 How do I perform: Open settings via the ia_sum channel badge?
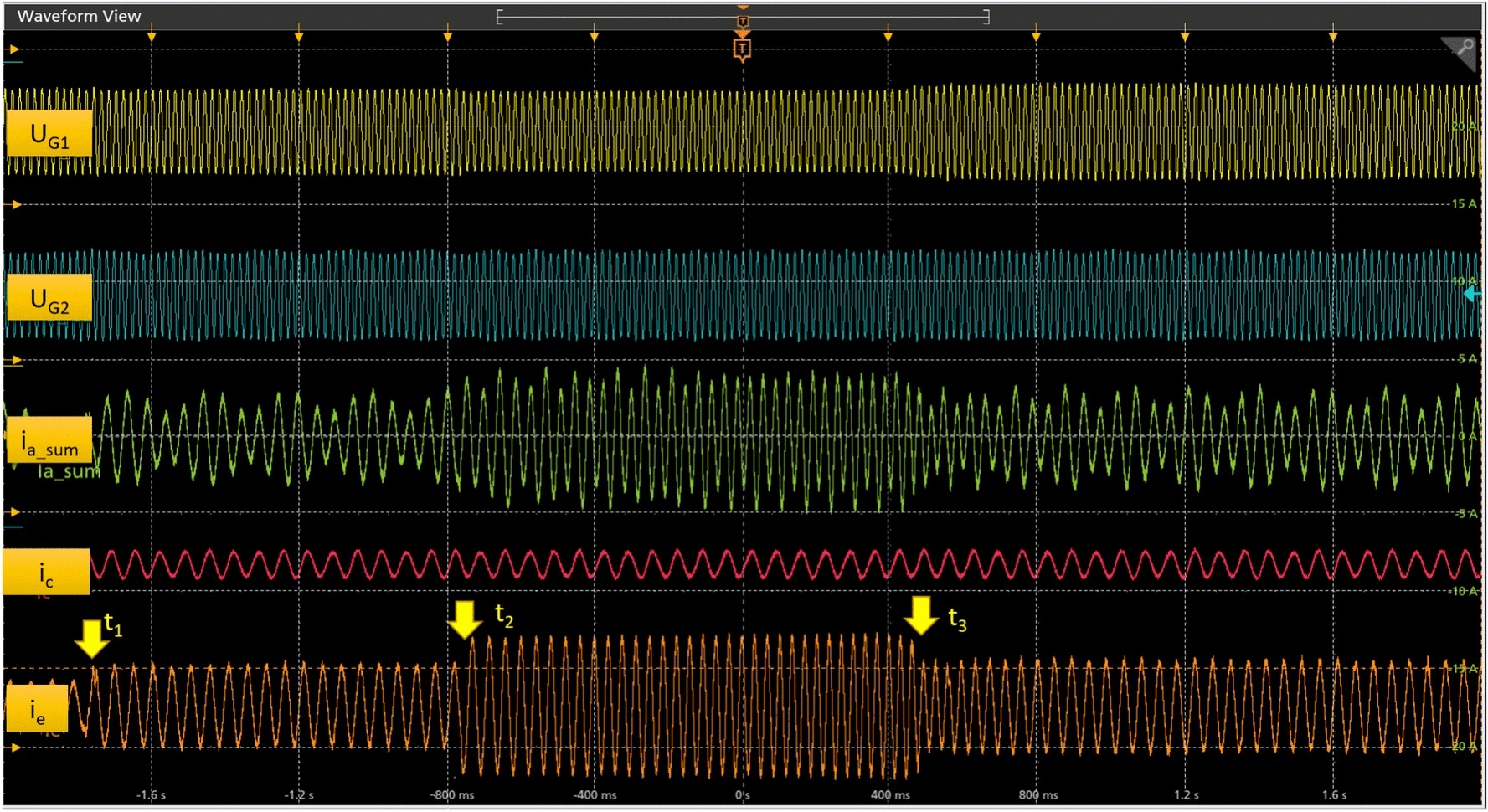[50, 439]
